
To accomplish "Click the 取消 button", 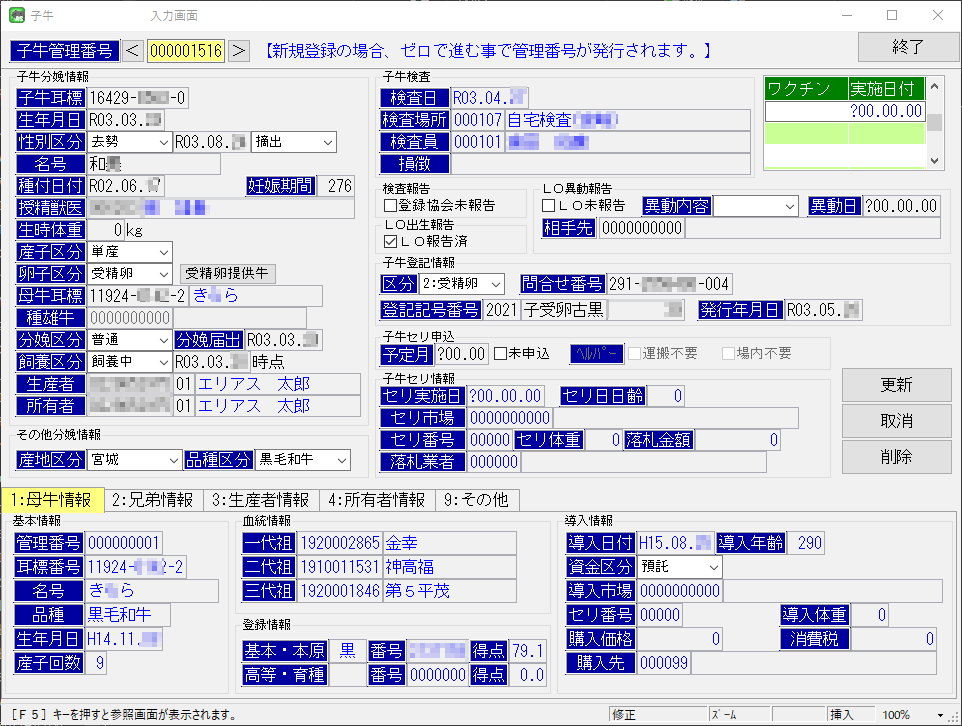I will pyautogui.click(x=896, y=421).
